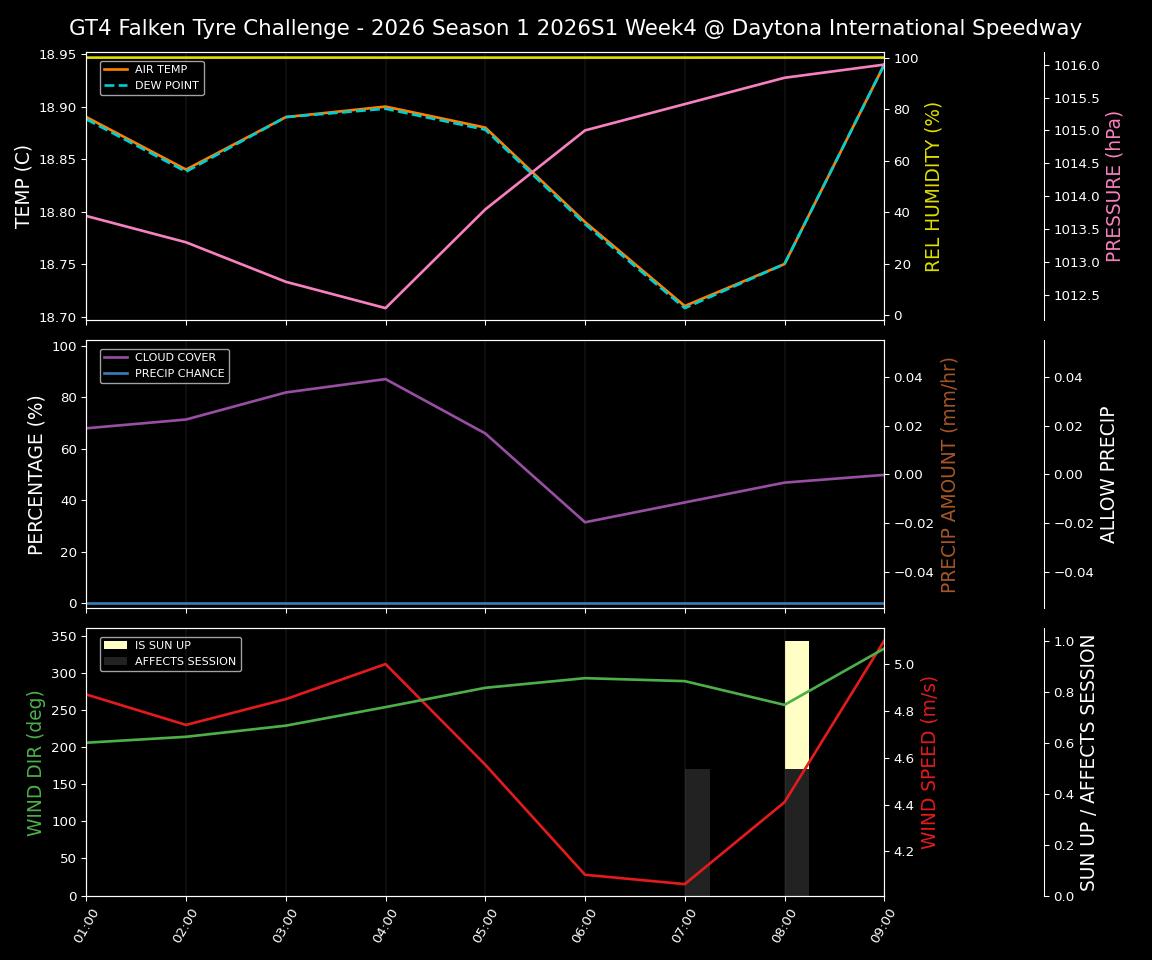Click the yellow sun-up bar at 08:00
Image resolution: width=1152 pixels, height=960 pixels.
click(x=797, y=704)
